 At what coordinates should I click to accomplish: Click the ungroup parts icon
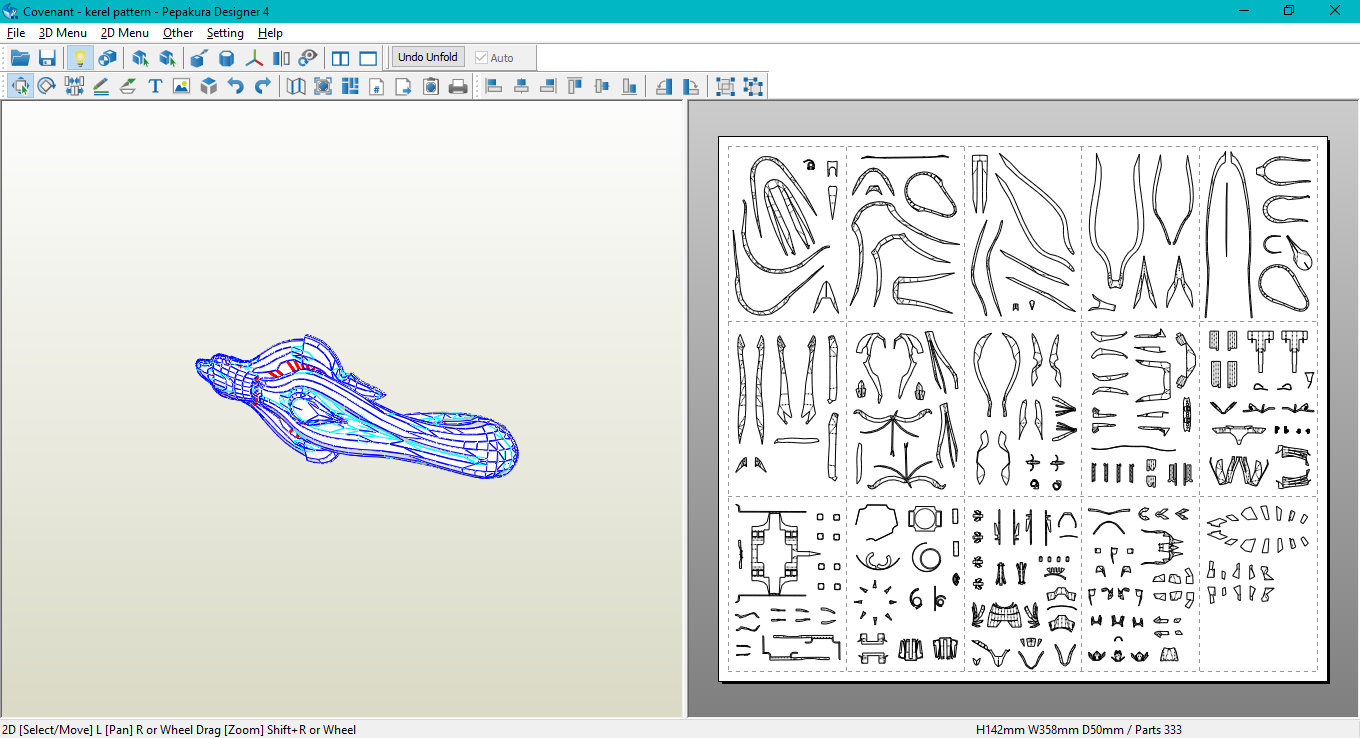(x=753, y=86)
